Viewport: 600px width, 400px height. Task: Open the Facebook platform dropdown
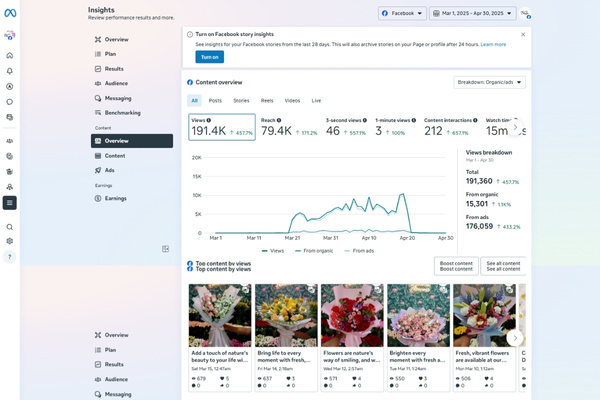402,13
